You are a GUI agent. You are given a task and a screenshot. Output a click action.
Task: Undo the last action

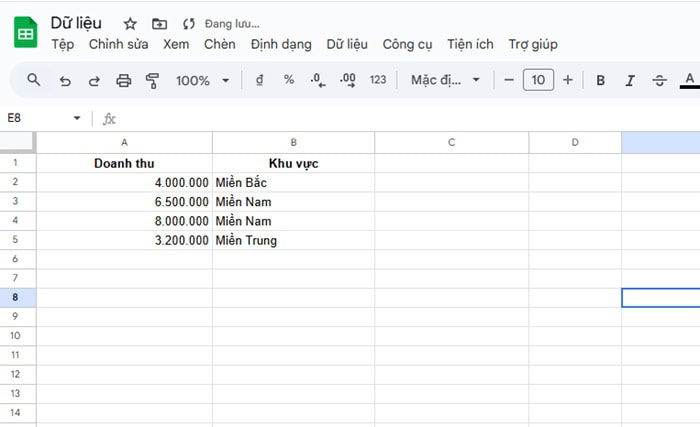tap(65, 80)
